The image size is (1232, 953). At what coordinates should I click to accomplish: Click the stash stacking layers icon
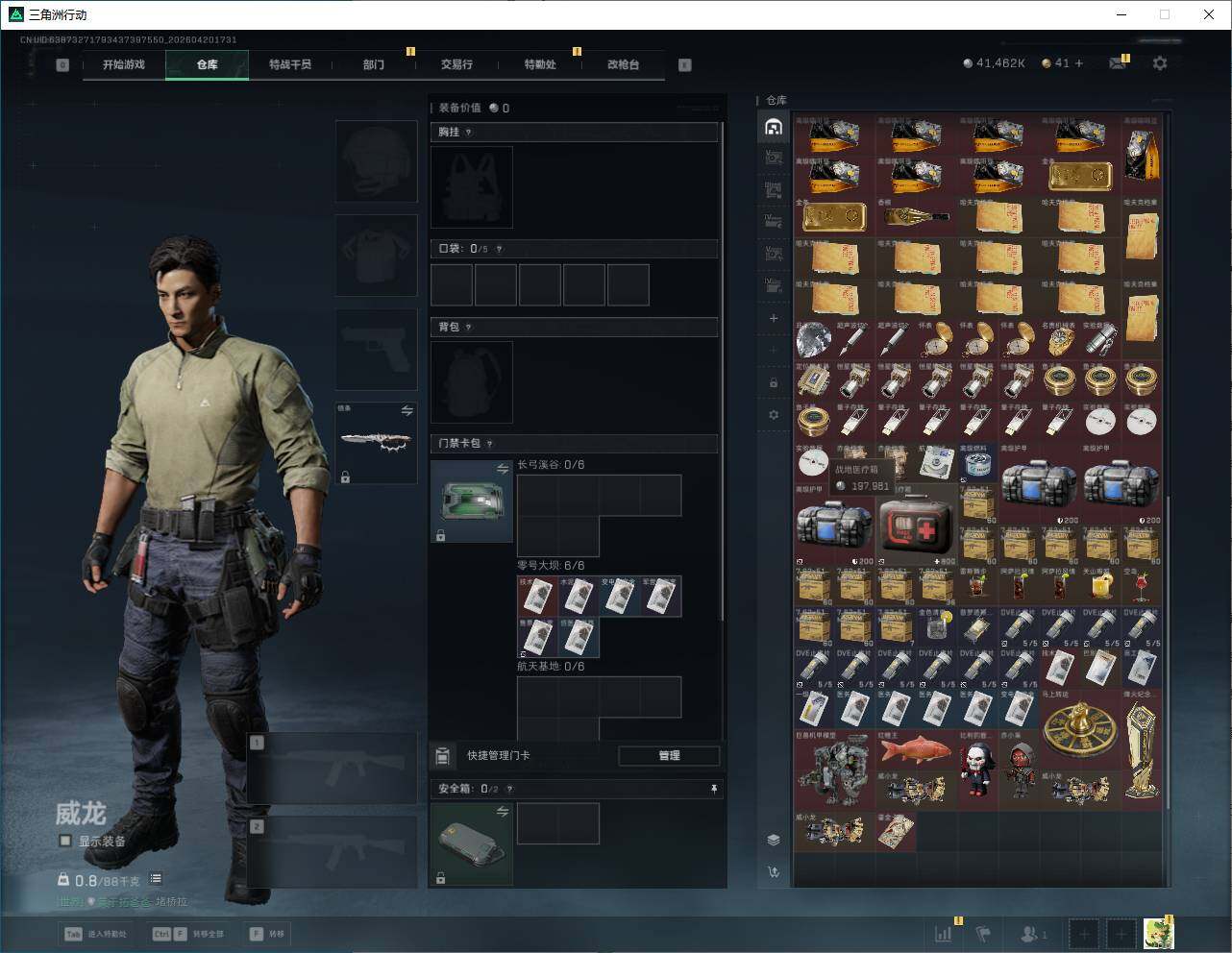774,840
